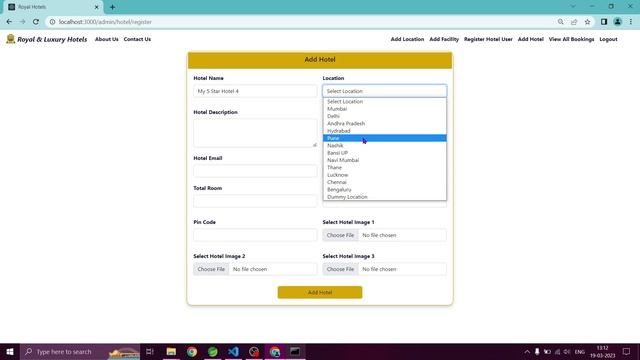Open the terminal app on taskbar

(x=295, y=351)
